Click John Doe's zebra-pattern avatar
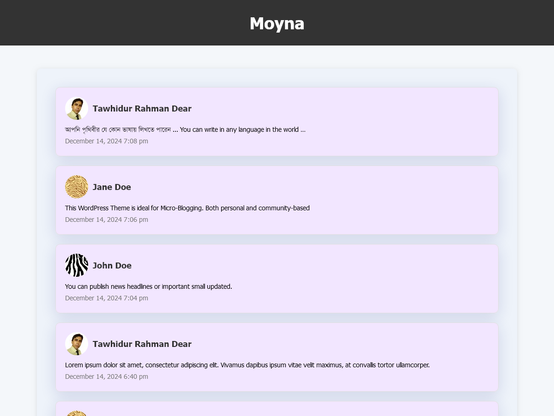554x416 pixels. click(x=77, y=265)
